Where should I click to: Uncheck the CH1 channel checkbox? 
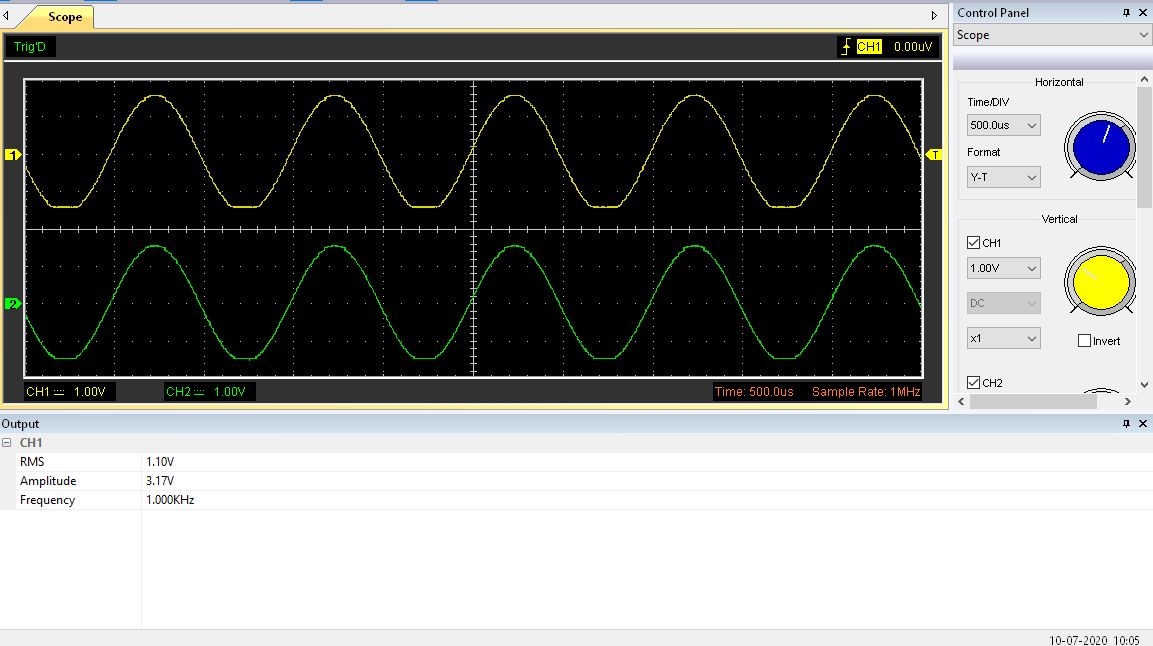pos(973,243)
